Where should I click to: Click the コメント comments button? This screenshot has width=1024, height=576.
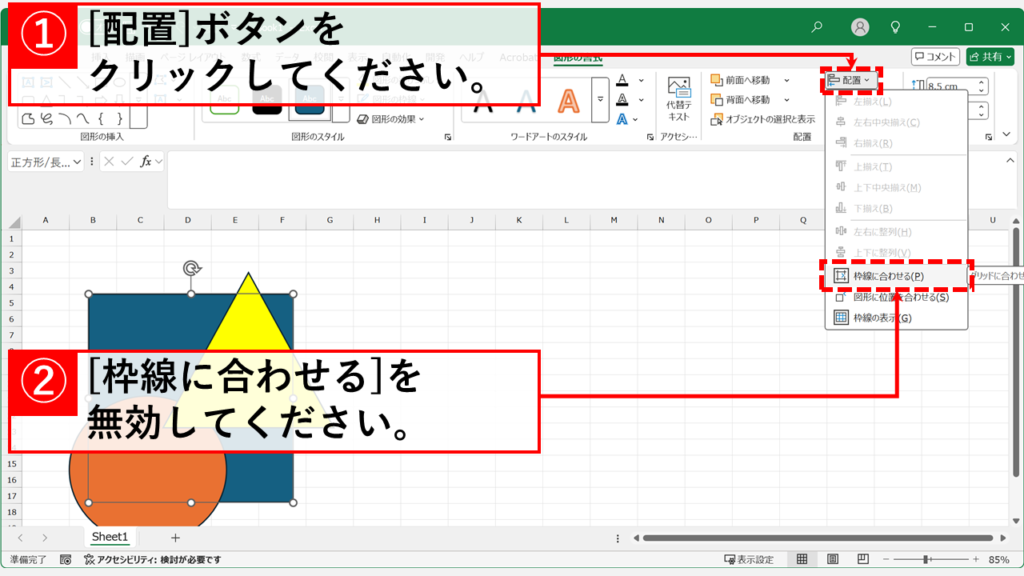click(x=935, y=57)
